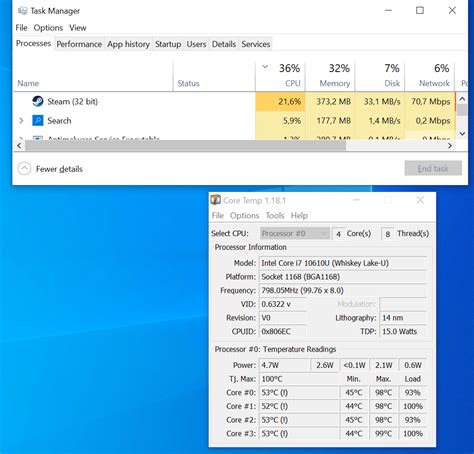The height and width of the screenshot is (454, 474).
Task: Open Task Manager File menu
Action: coord(21,28)
